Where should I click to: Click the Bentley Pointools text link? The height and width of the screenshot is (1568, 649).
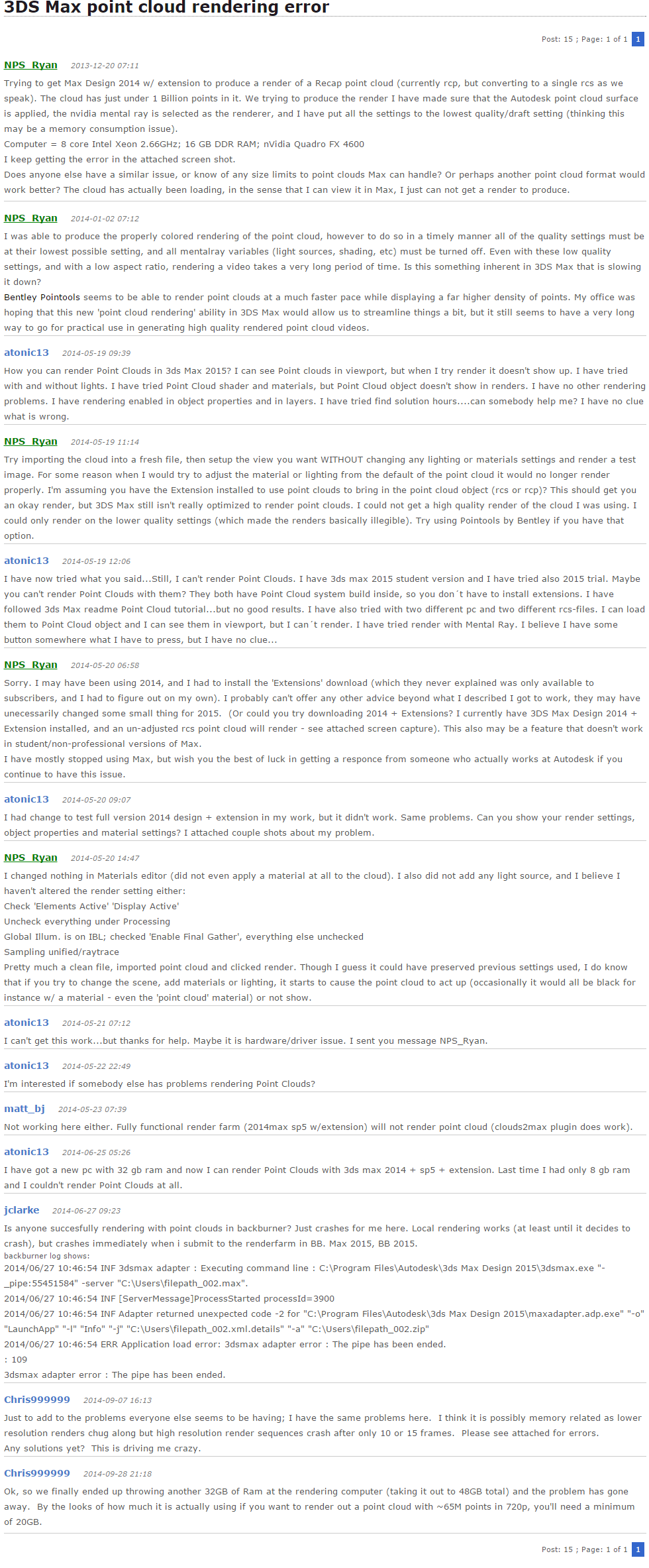tap(42, 298)
